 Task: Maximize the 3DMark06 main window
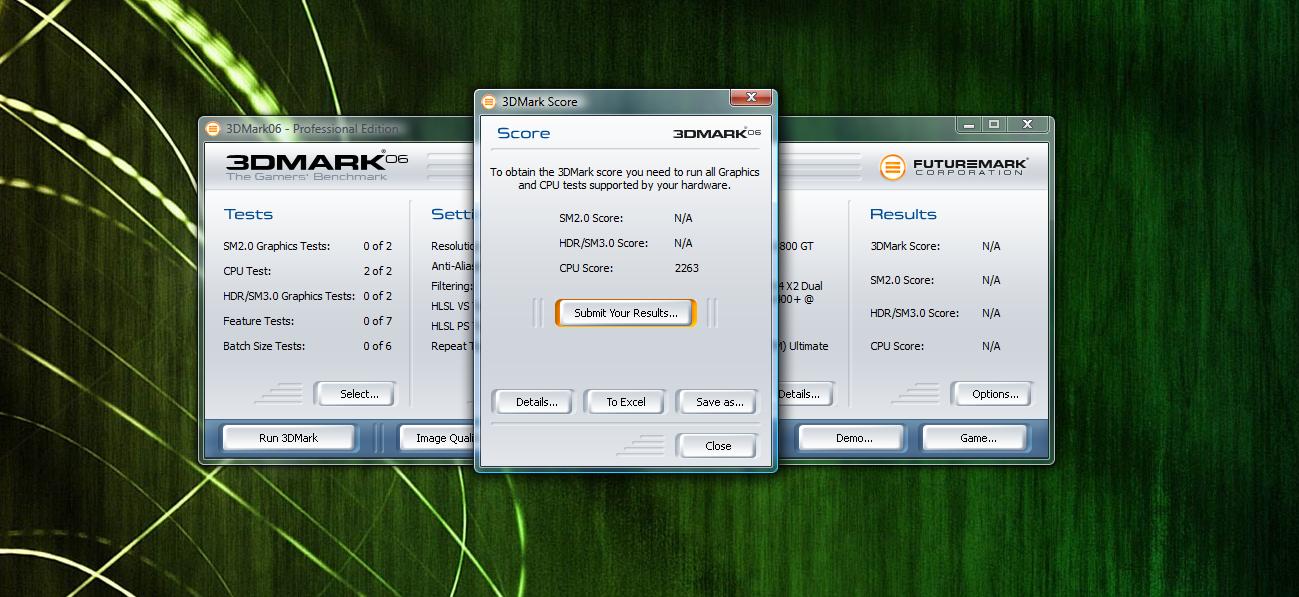pos(993,125)
